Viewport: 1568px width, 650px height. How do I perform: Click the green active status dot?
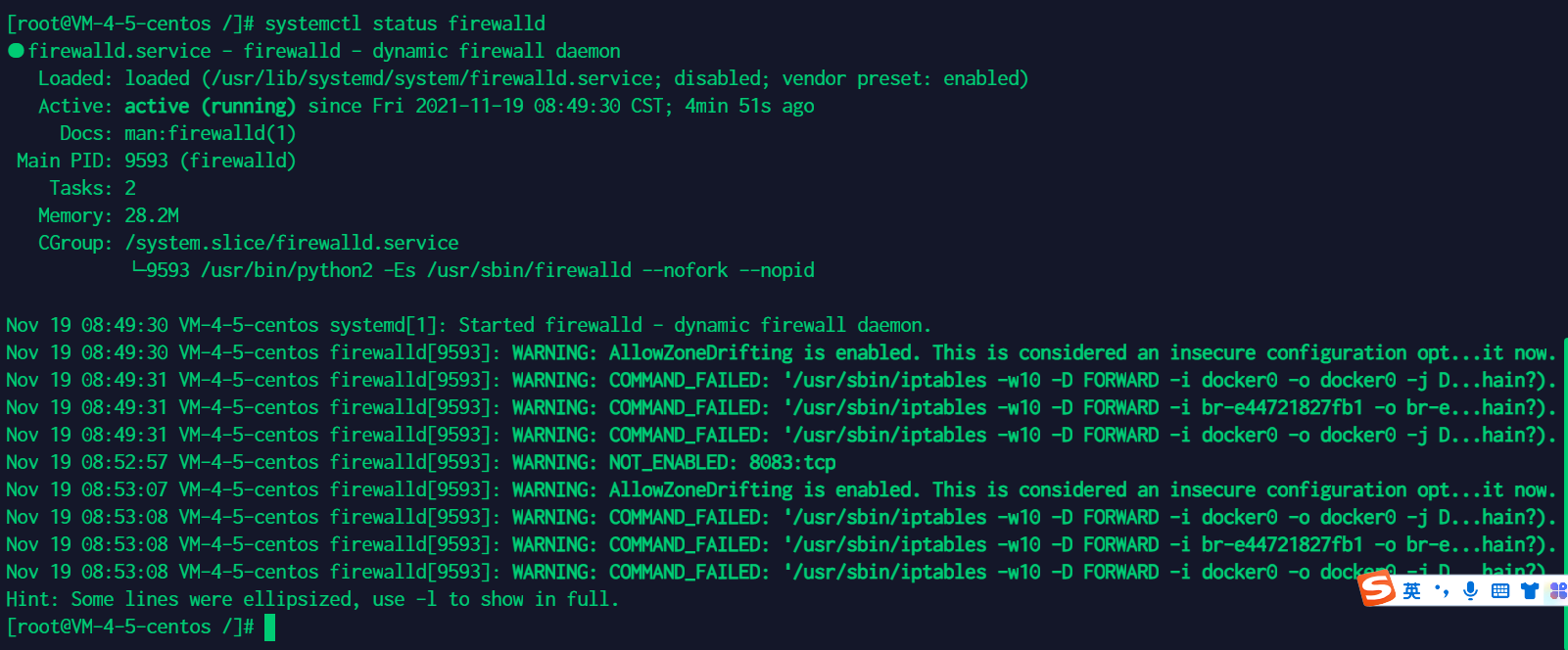(x=16, y=51)
